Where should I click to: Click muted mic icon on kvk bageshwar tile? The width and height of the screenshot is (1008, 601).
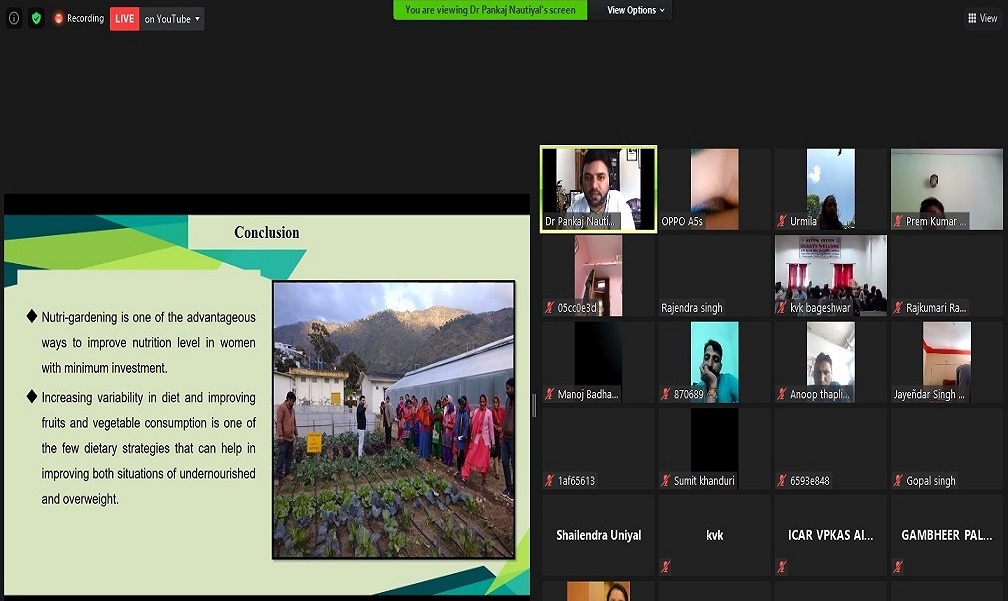tap(782, 308)
